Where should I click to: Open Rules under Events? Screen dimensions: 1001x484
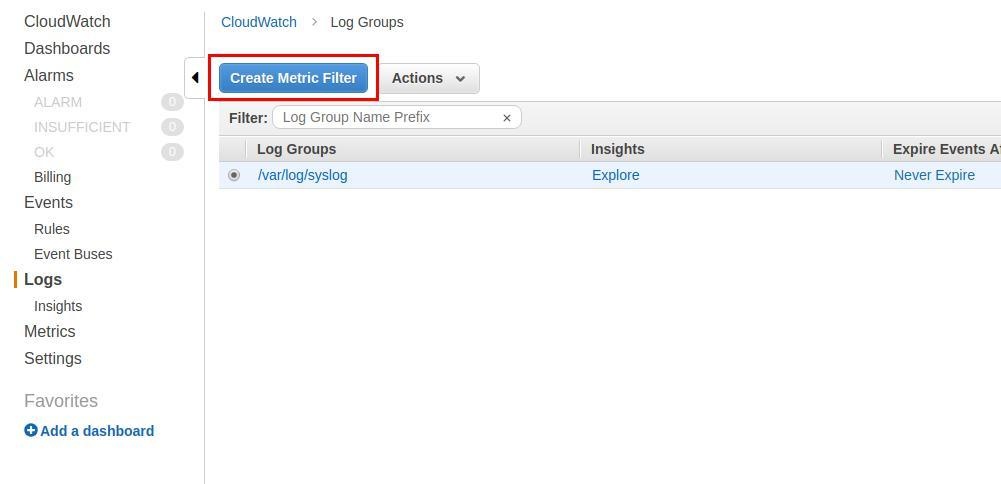tap(52, 229)
